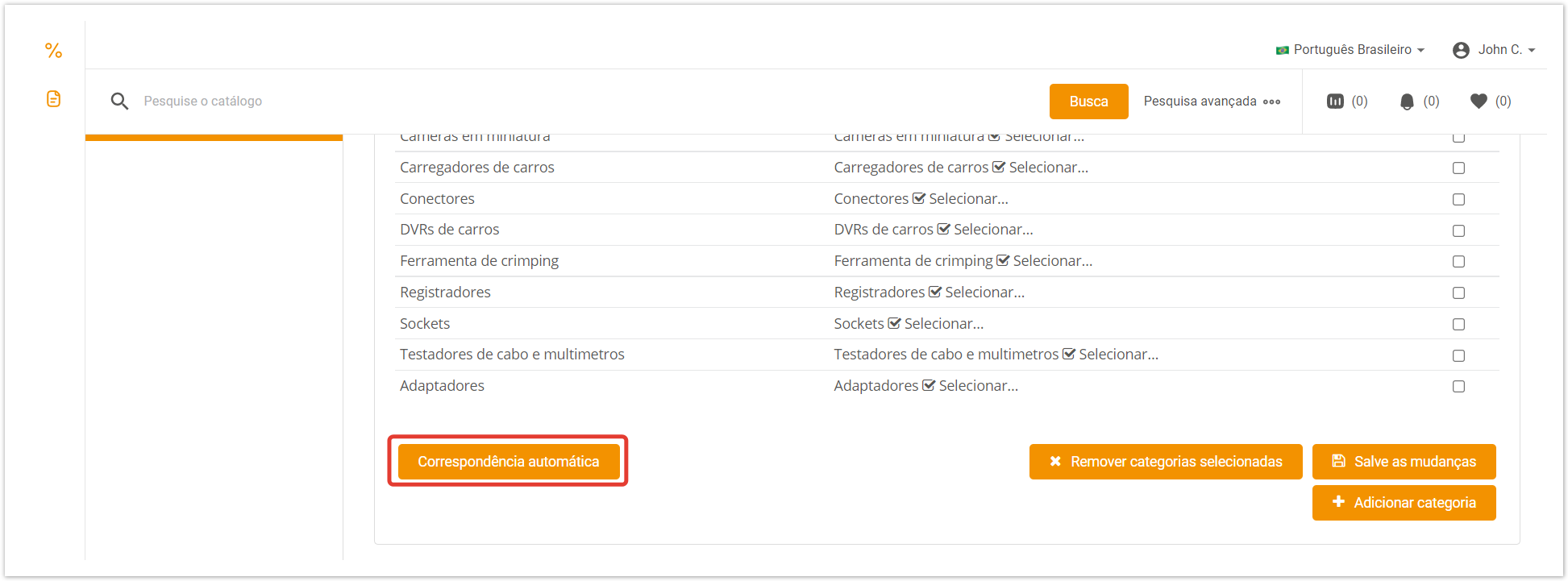The image size is (1568, 581).
Task: Open the wishlist heart icon
Action: pos(1479,102)
